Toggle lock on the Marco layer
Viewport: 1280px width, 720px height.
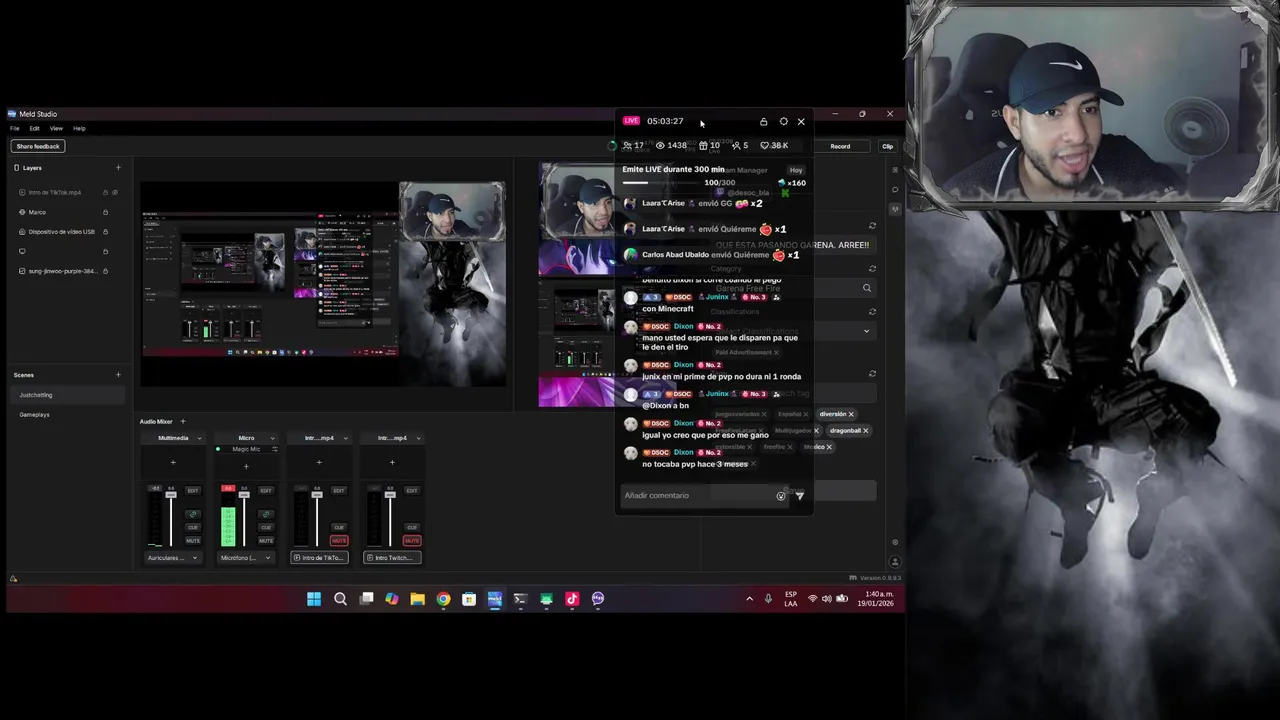(x=105, y=212)
